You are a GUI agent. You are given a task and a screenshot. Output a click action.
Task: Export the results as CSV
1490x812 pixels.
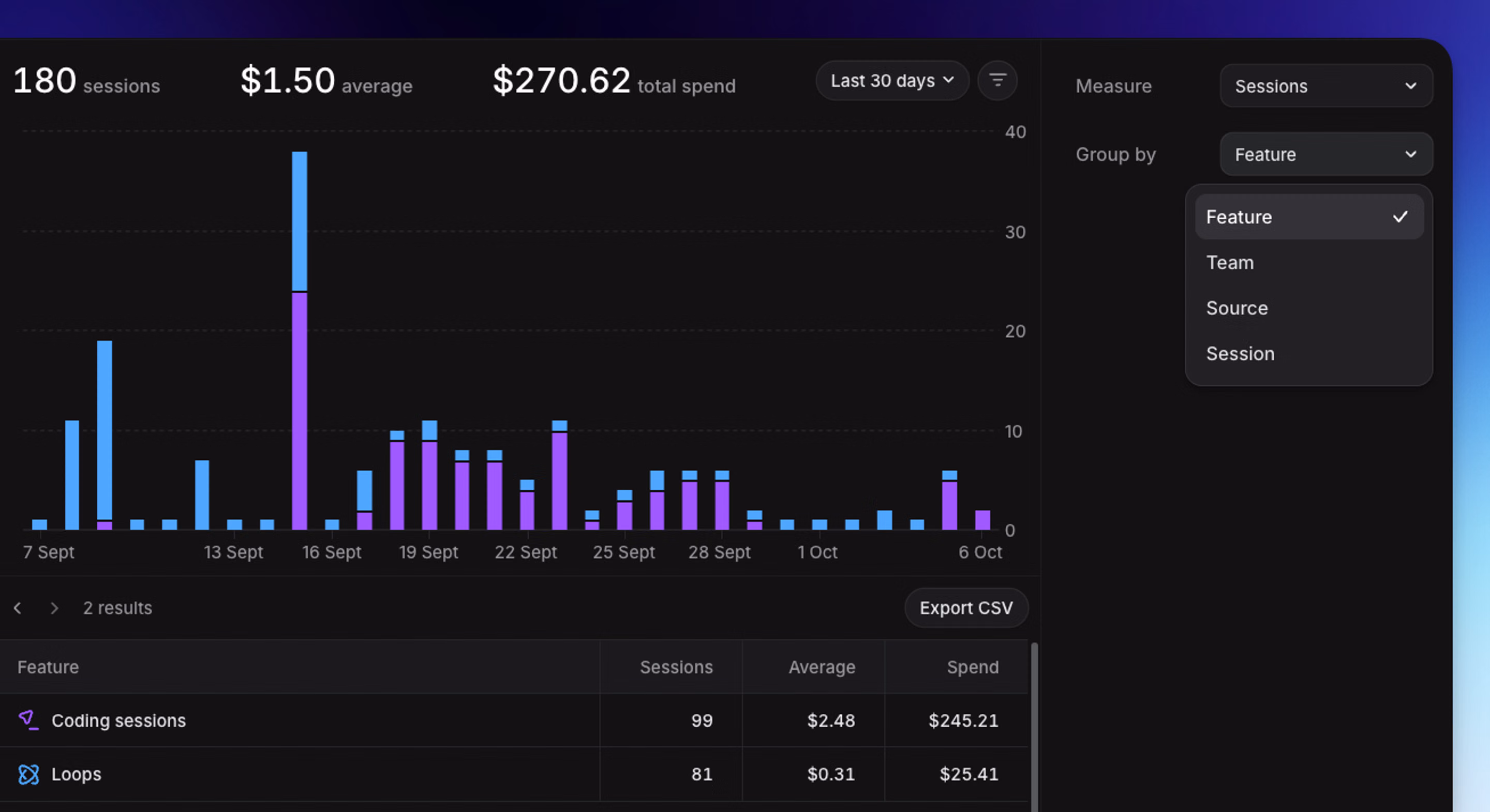[966, 608]
